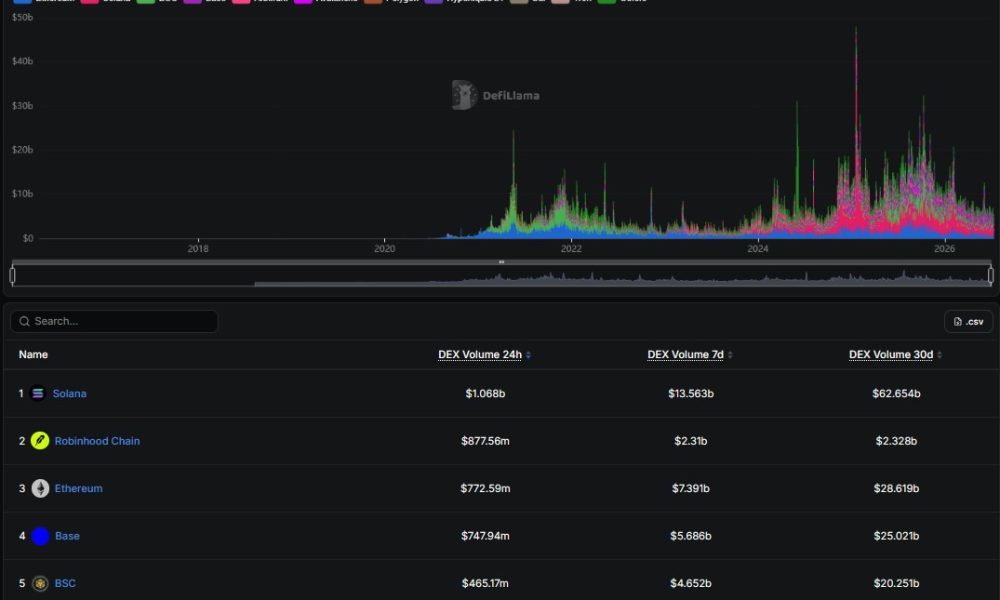Click the $20b y-axis label
This screenshot has width=1000, height=600.
click(x=22, y=150)
